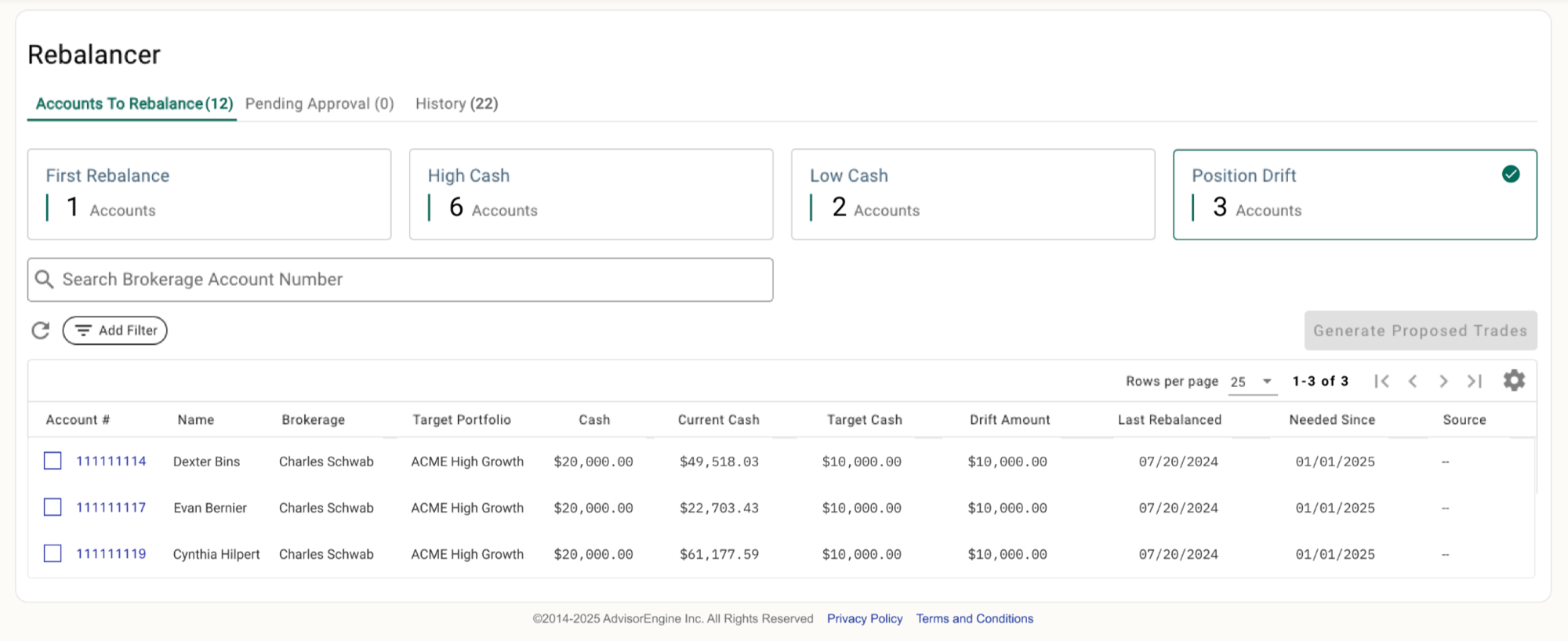Check the box for account 111111114
The height and width of the screenshot is (641, 1568).
click(x=53, y=461)
